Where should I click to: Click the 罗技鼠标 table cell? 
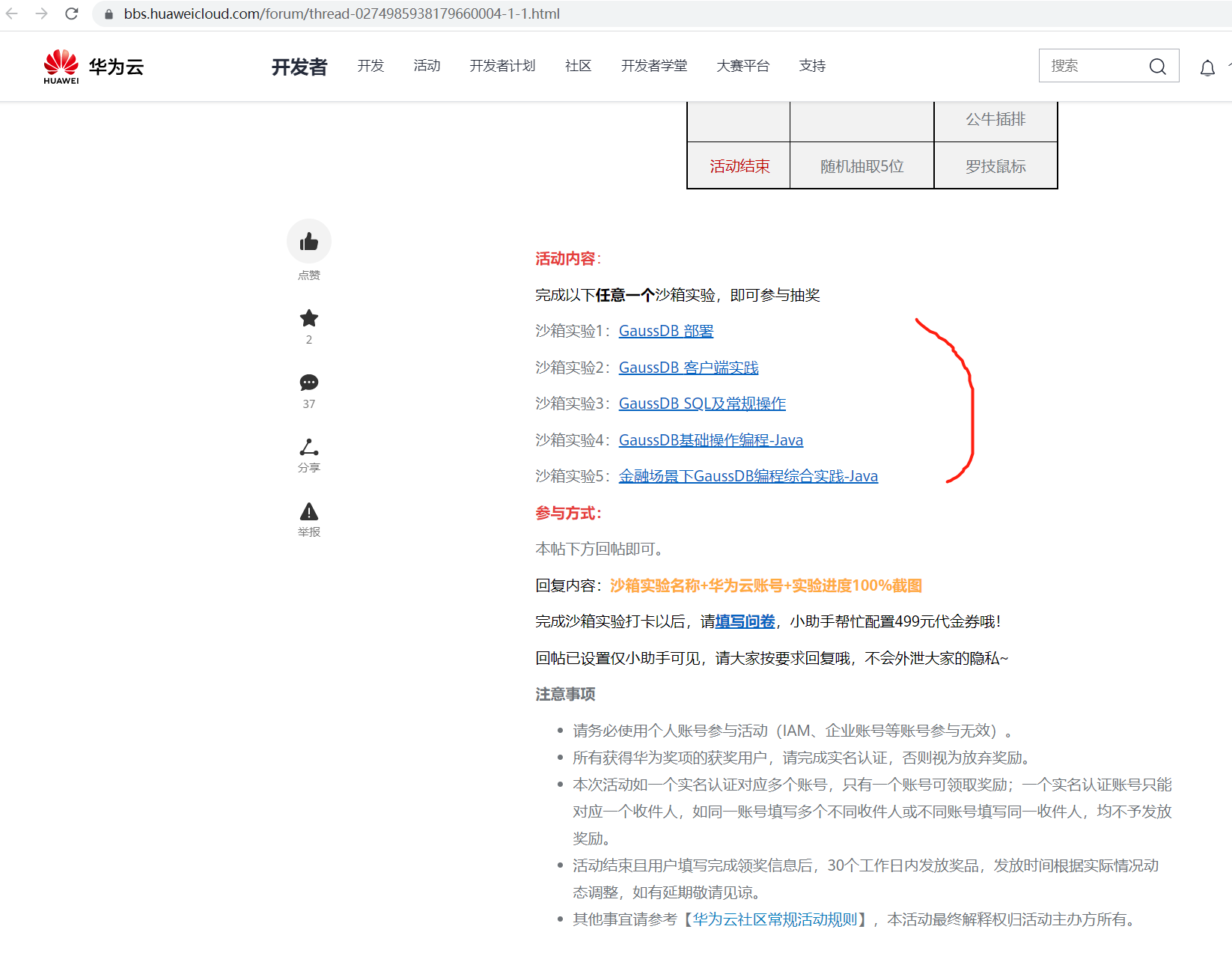tap(995, 166)
